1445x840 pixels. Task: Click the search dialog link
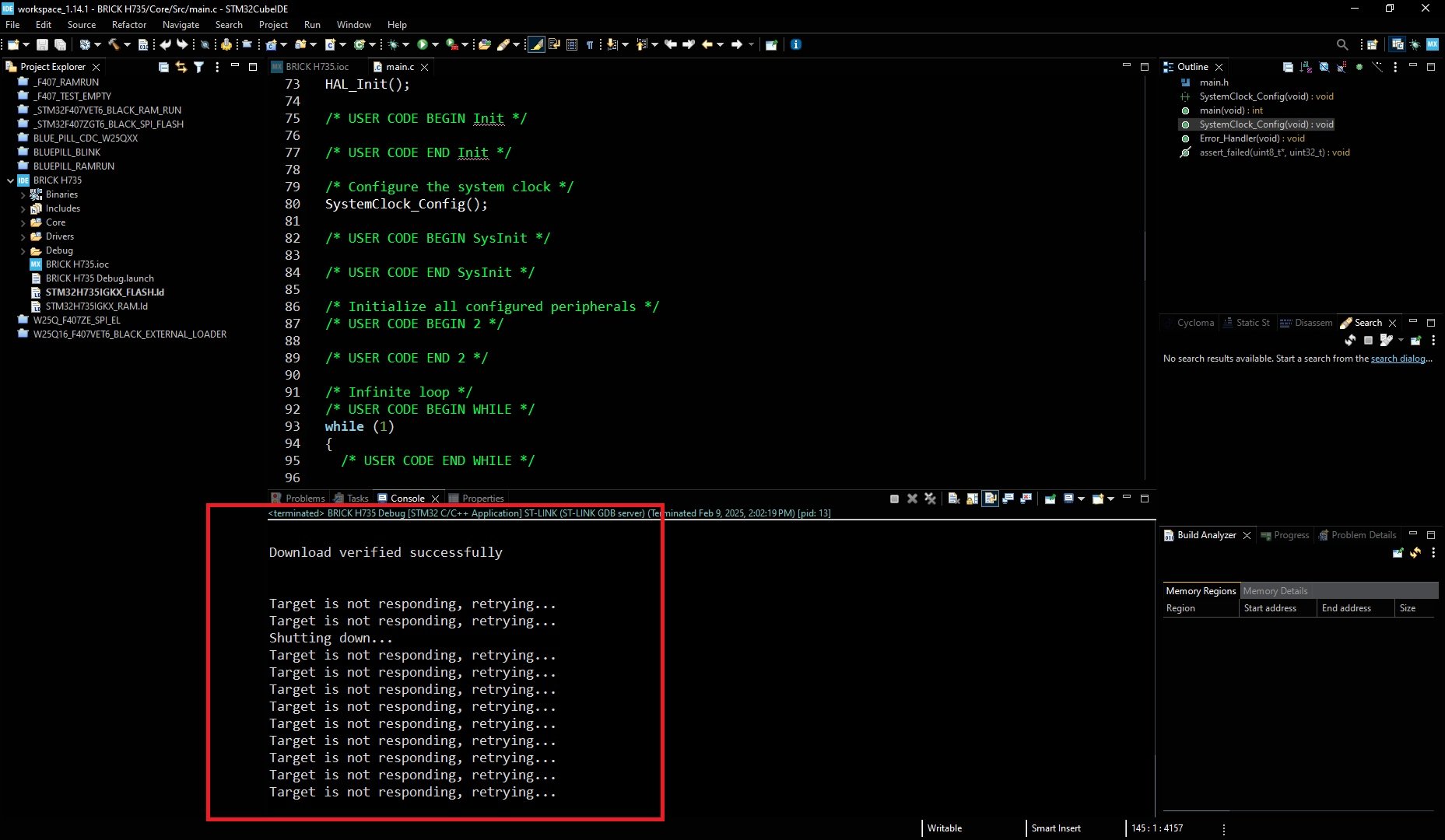pyautogui.click(x=1398, y=359)
